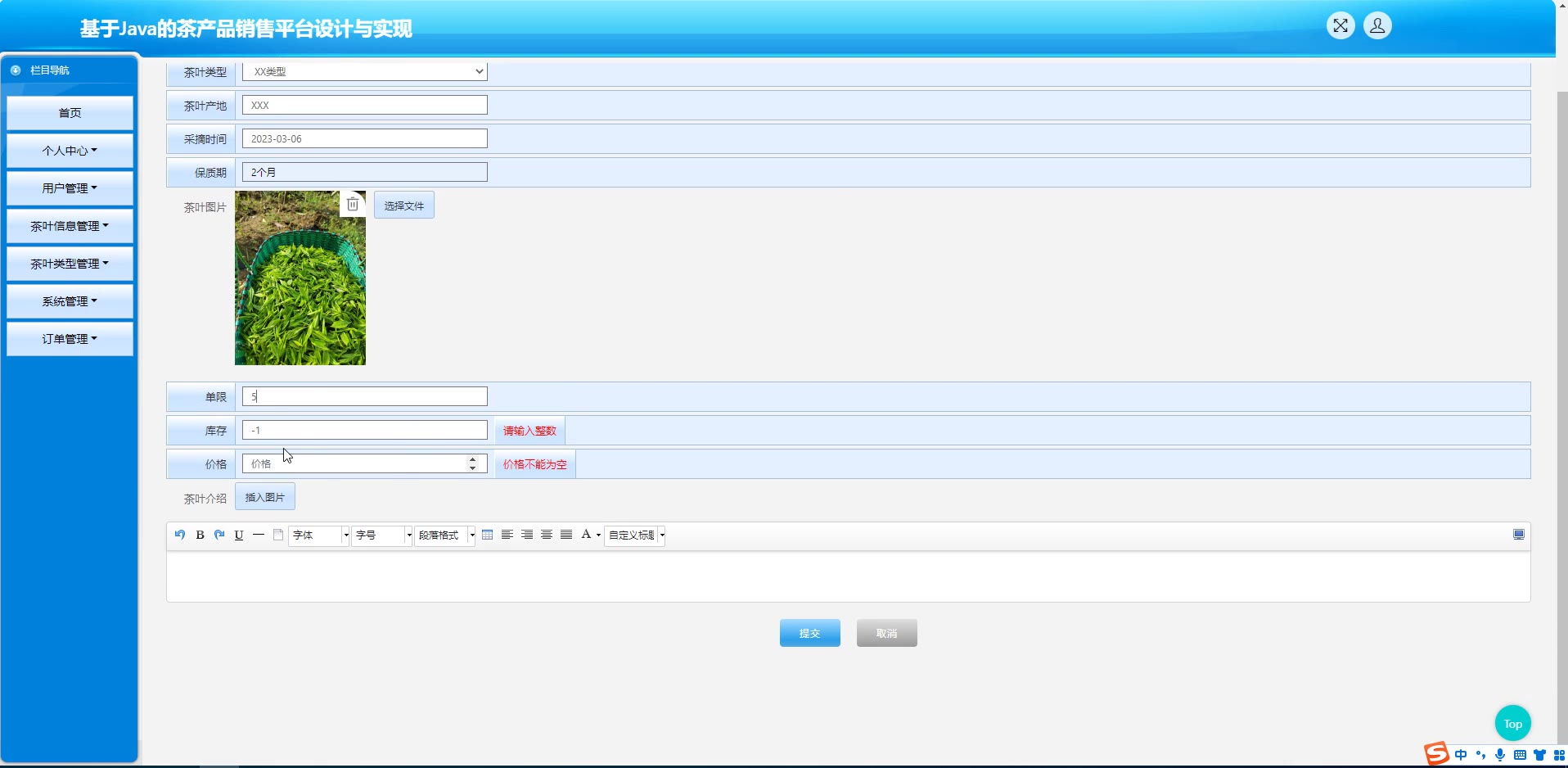Delete the uploaded tea picture with the trash icon
Screen dimensions: 1568x768
pyautogui.click(x=353, y=204)
